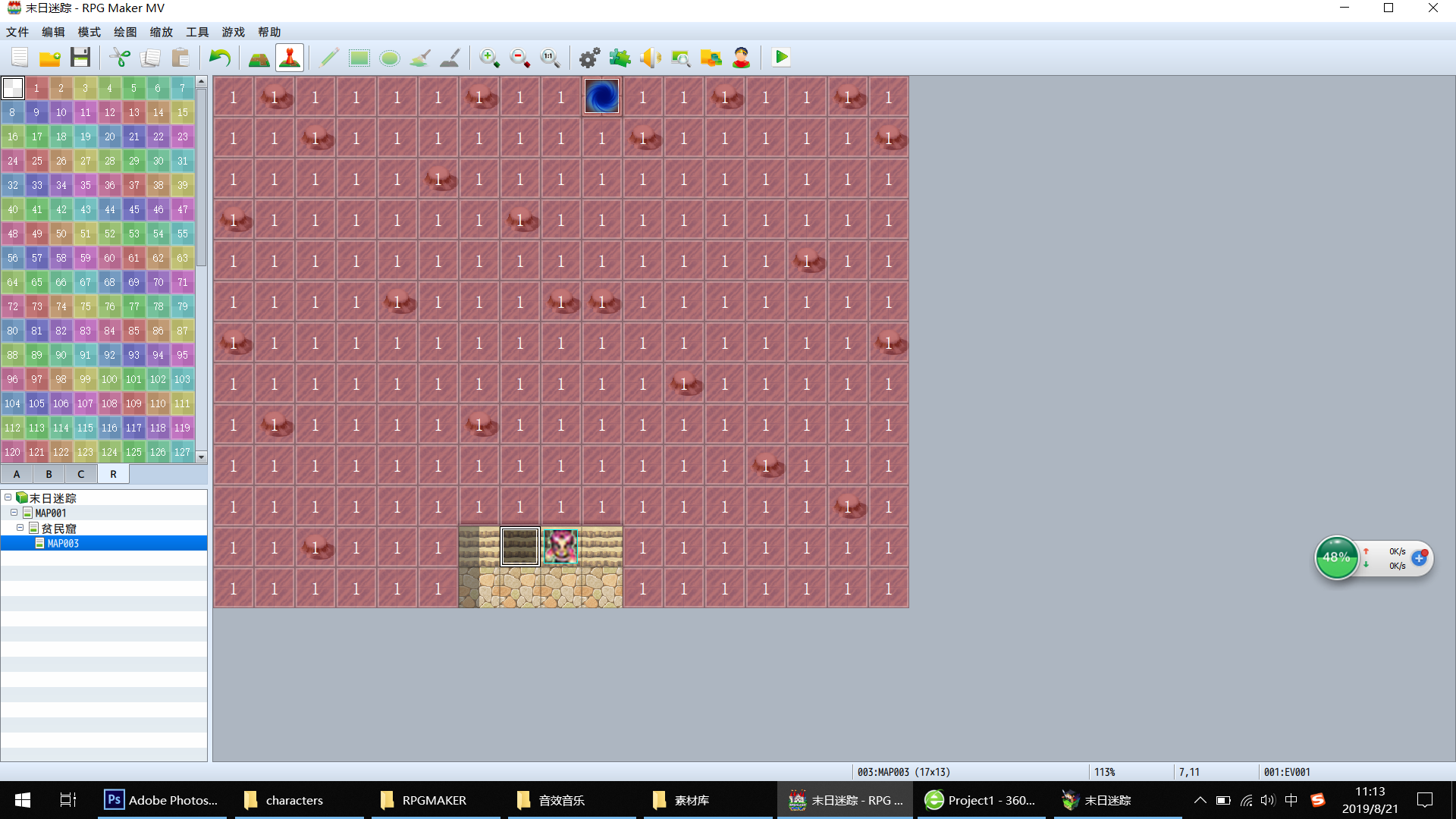Open the 工具 menu
1456x819 pixels.
(197, 32)
